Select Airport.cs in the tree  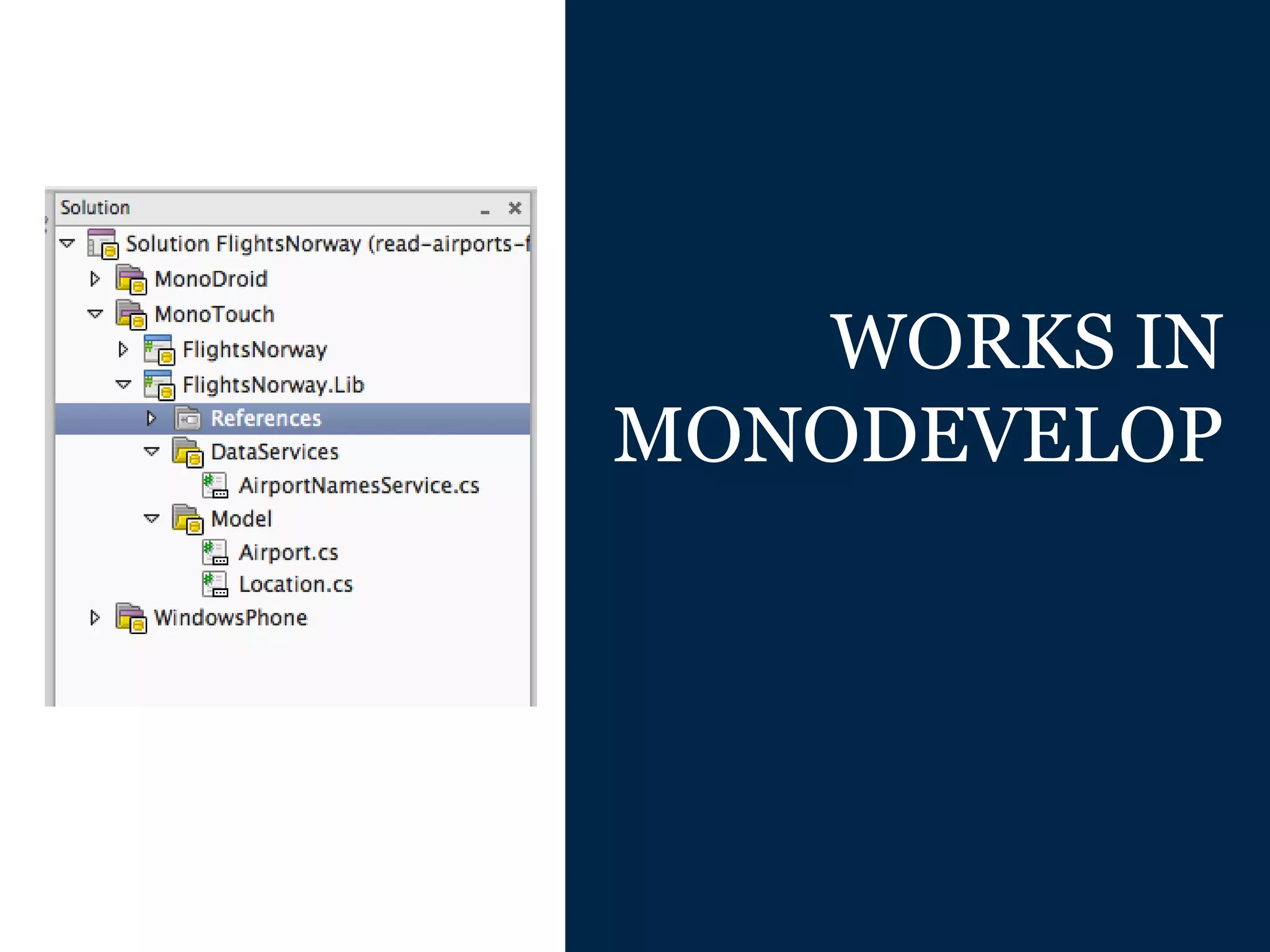[288, 552]
